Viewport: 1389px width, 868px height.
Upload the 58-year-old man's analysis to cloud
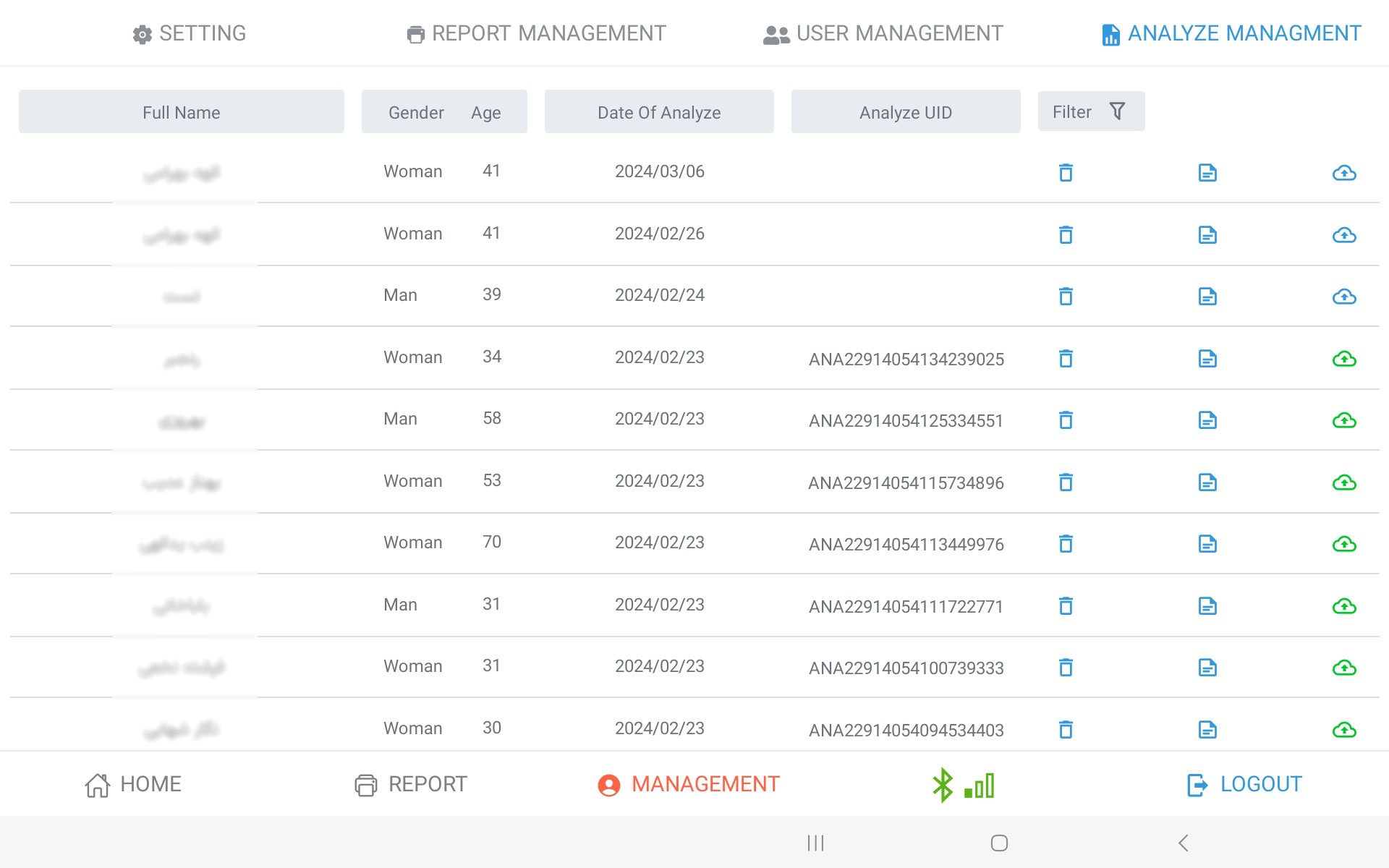click(1344, 420)
